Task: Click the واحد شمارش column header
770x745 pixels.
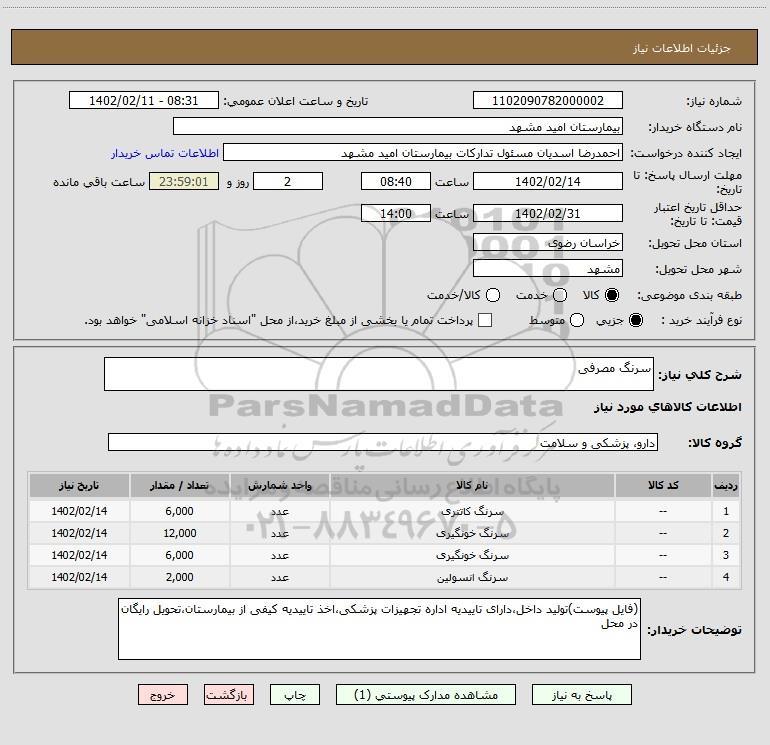Action: click(x=279, y=486)
